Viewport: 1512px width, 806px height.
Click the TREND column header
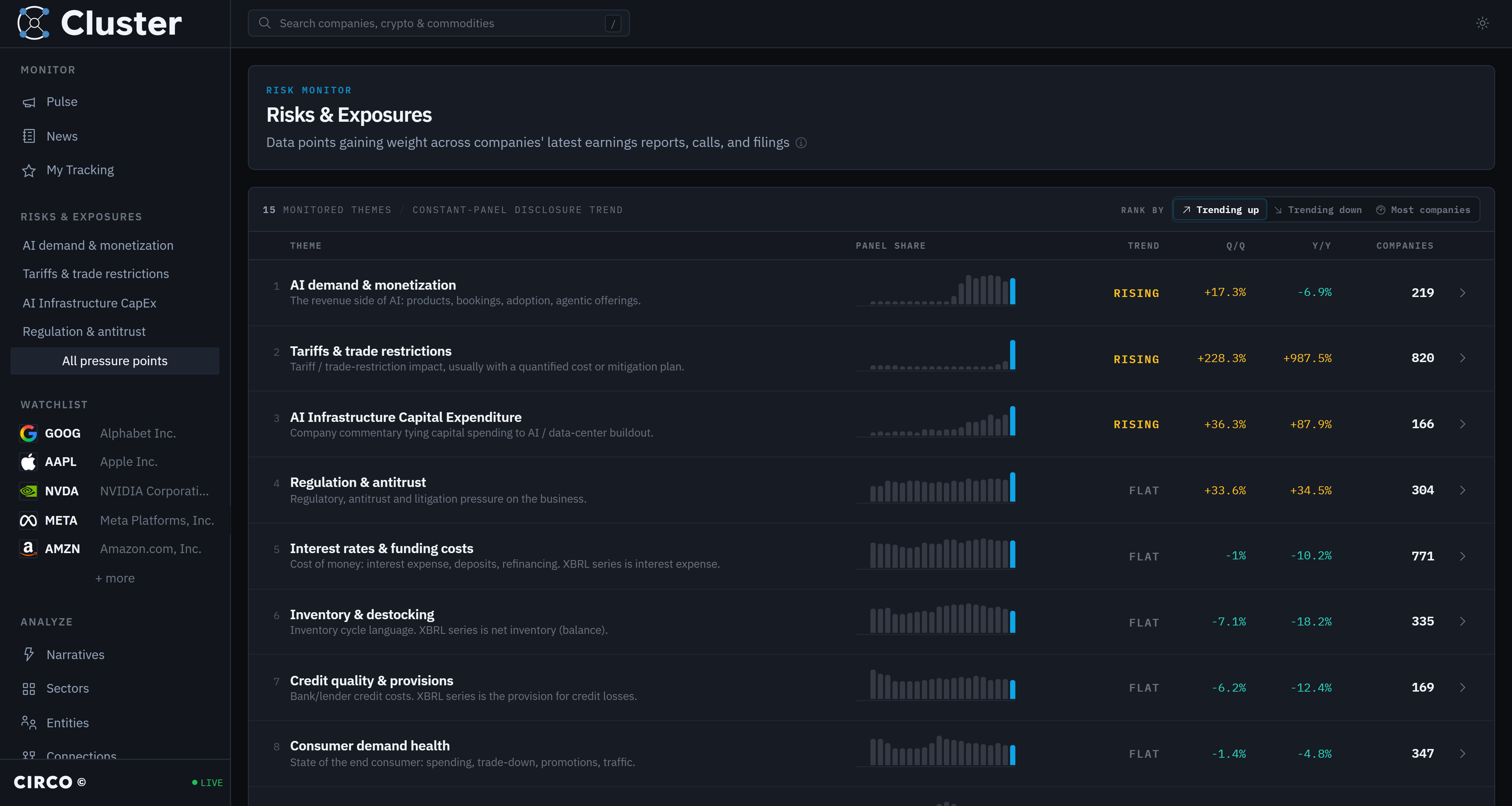[x=1143, y=246]
